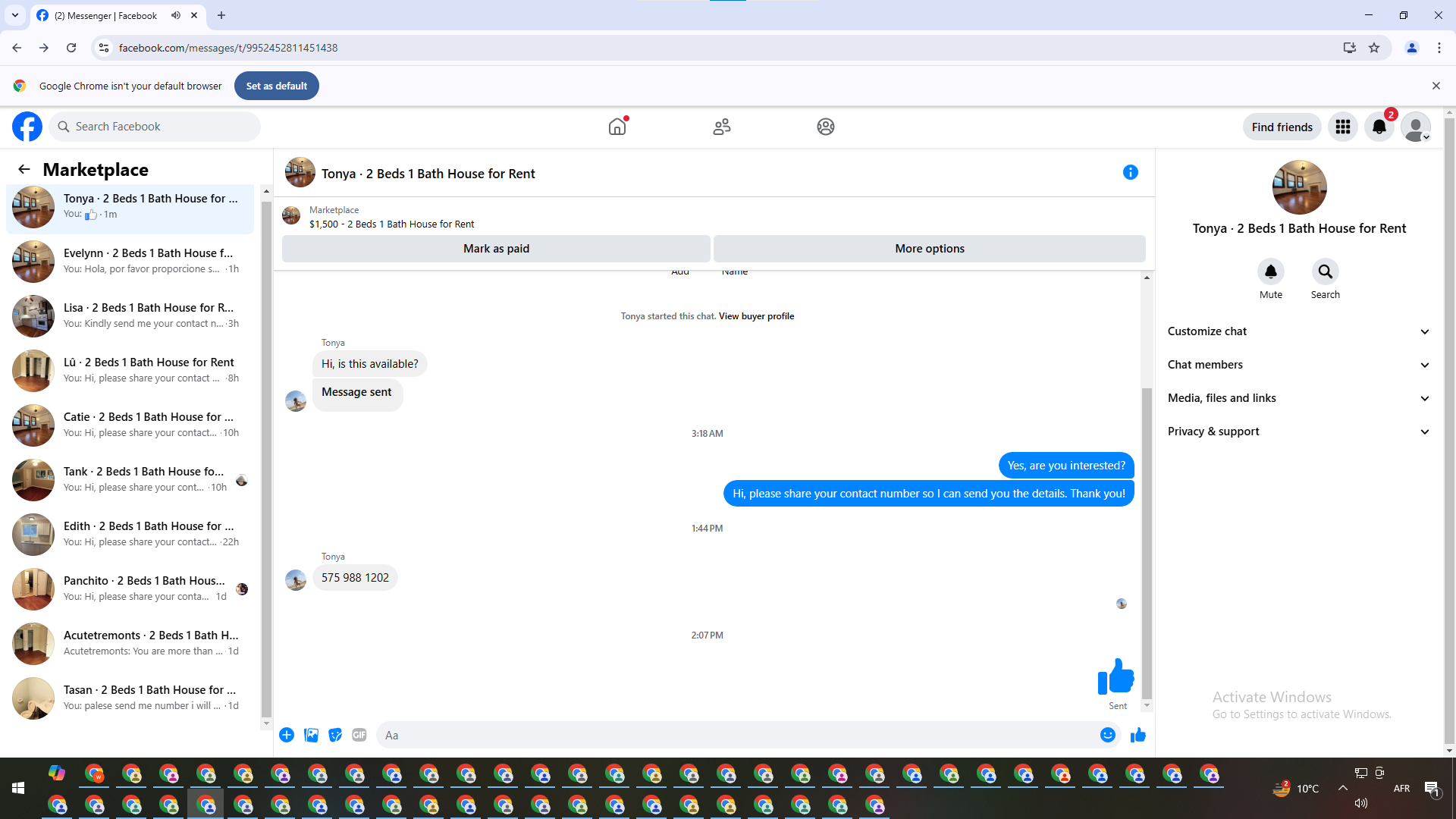The height and width of the screenshot is (819, 1456).
Task: Open Chrome's three-dot menu
Action: 1439,48
